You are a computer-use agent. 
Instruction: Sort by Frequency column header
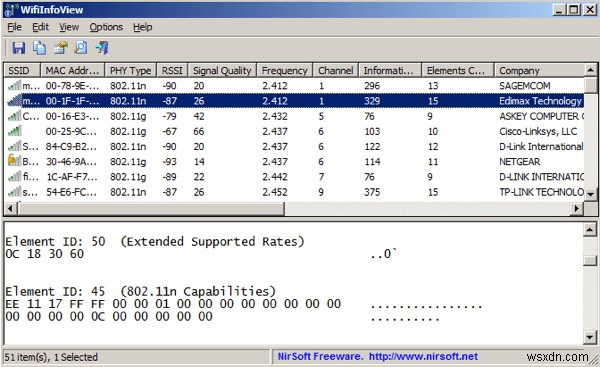click(x=285, y=70)
